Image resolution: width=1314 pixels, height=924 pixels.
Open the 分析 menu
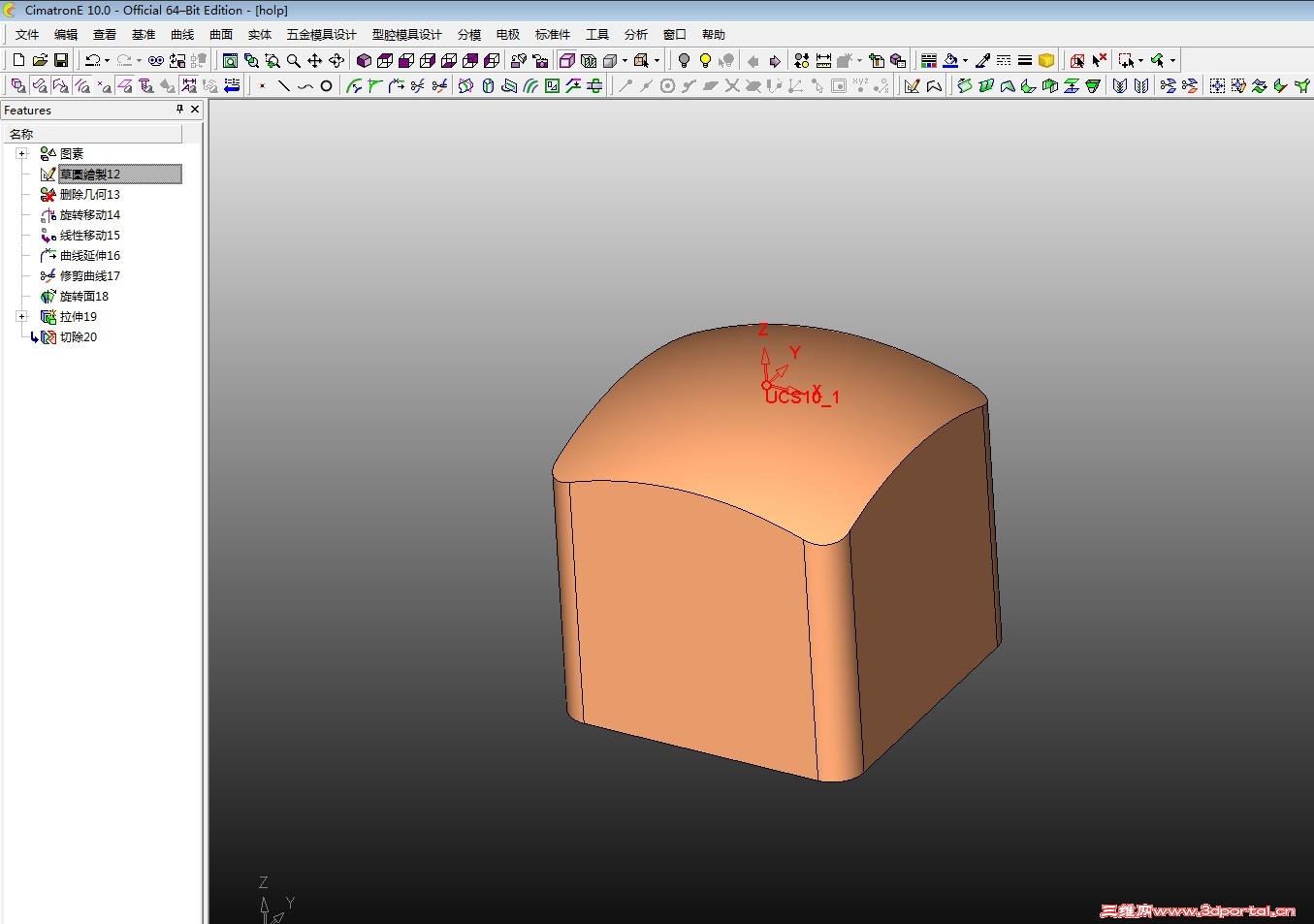point(636,35)
